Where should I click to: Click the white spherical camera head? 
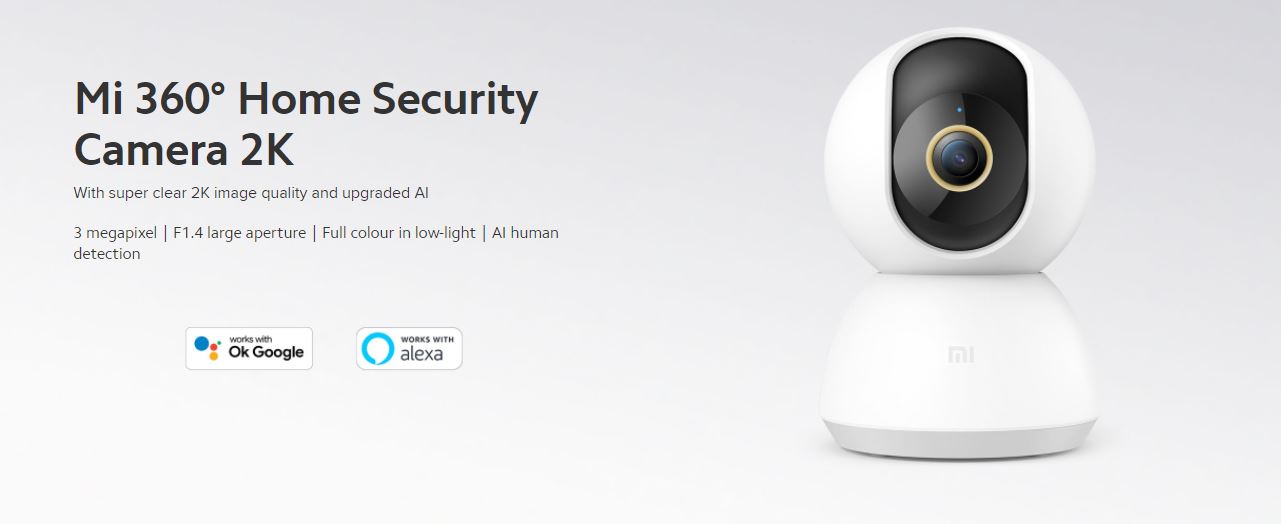click(x=959, y=152)
